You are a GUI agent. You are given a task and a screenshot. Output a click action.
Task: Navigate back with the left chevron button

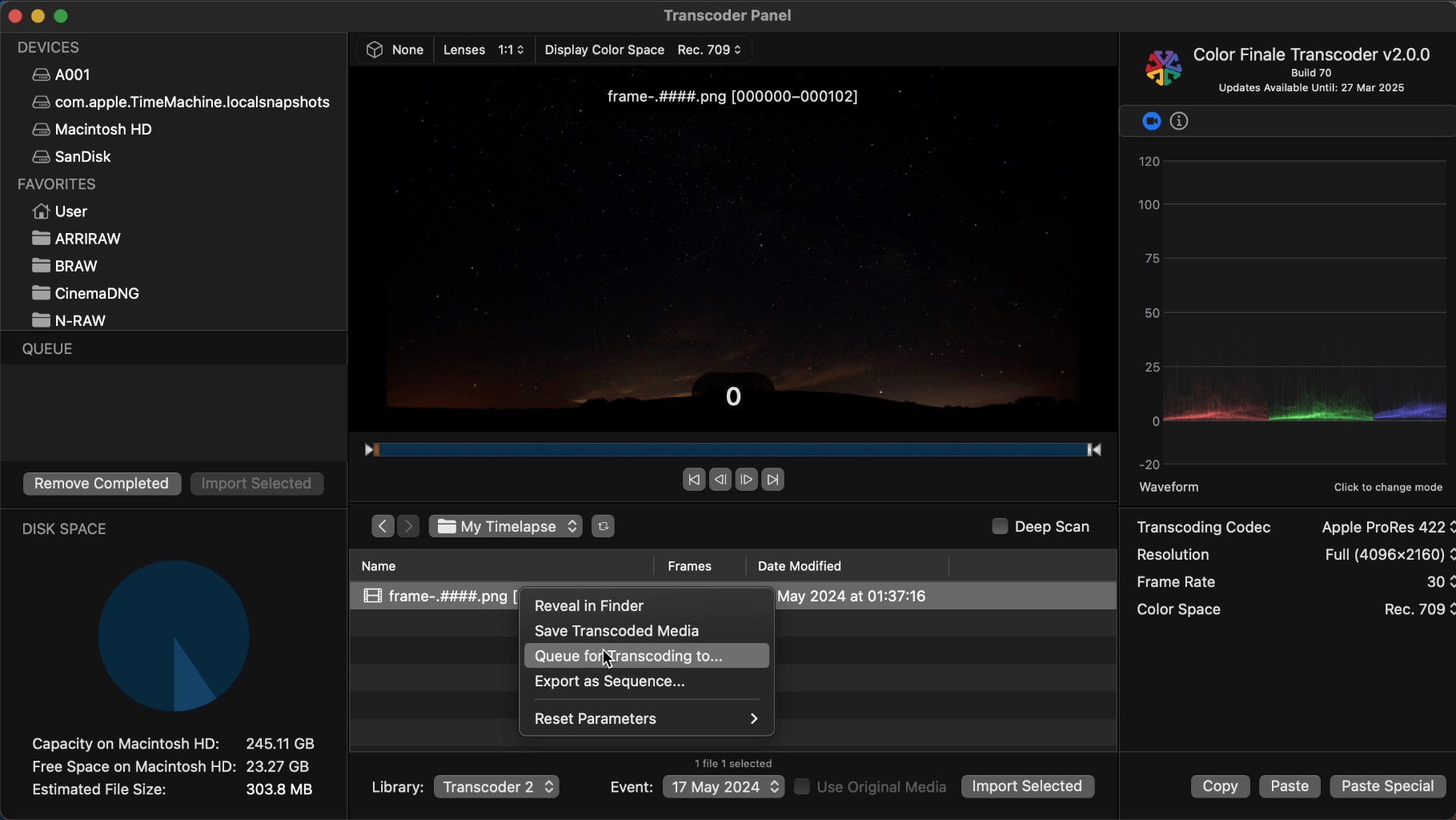pyautogui.click(x=383, y=526)
